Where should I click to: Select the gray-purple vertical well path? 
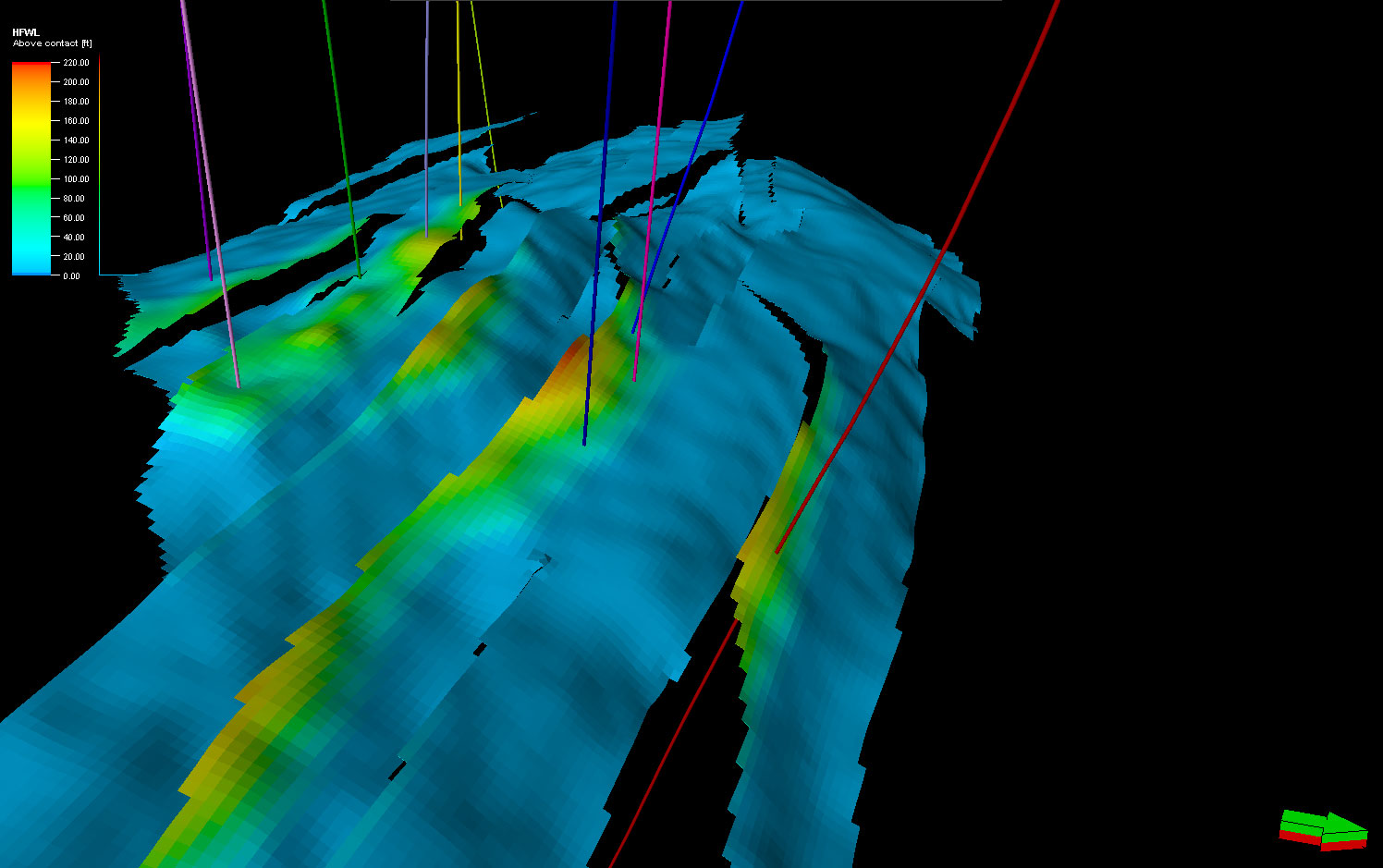pyautogui.click(x=426, y=120)
